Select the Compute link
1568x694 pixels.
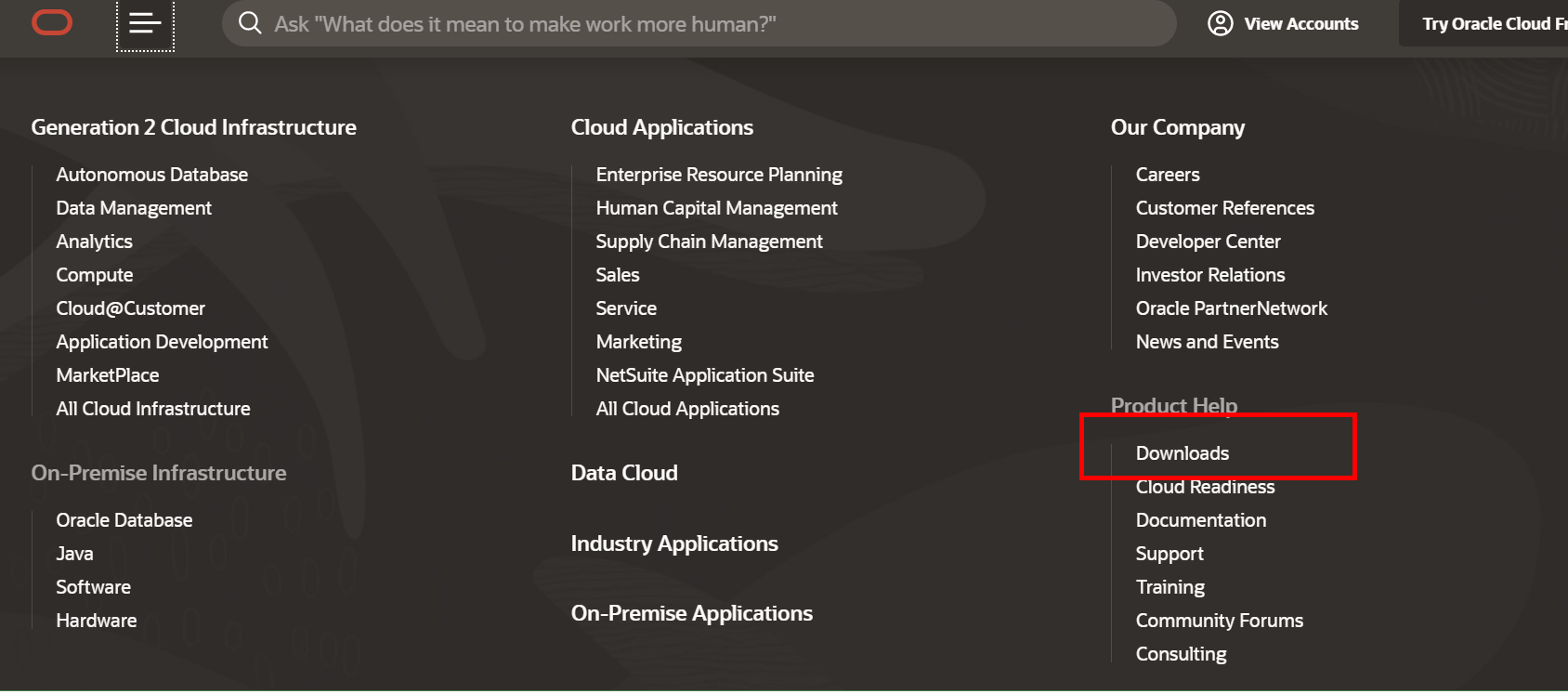pyautogui.click(x=95, y=275)
